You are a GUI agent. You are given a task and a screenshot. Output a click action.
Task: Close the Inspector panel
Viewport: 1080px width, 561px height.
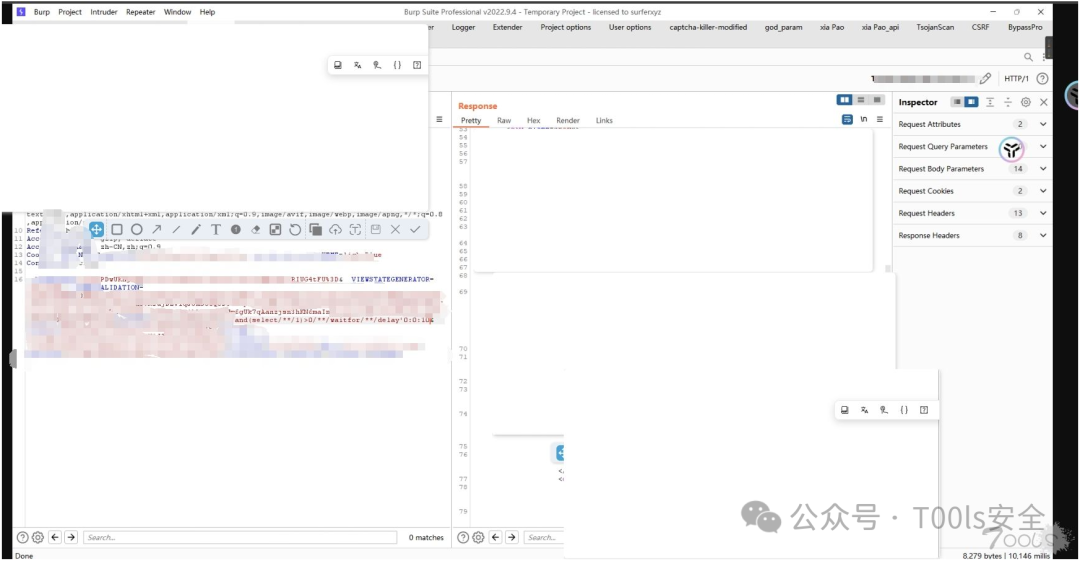[1043, 102]
